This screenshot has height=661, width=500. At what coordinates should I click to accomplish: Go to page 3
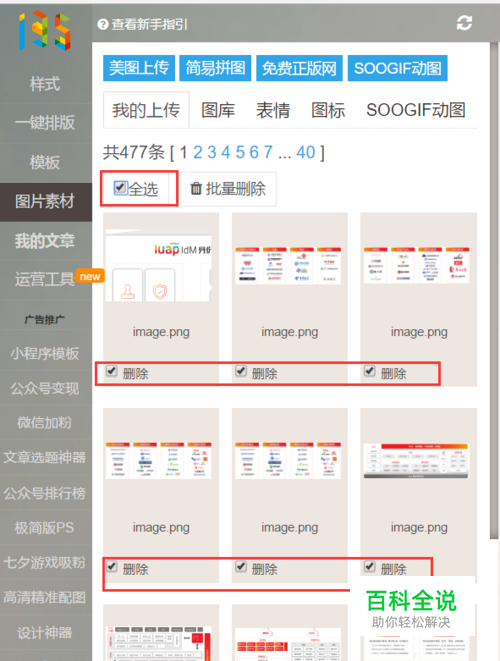pos(212,152)
